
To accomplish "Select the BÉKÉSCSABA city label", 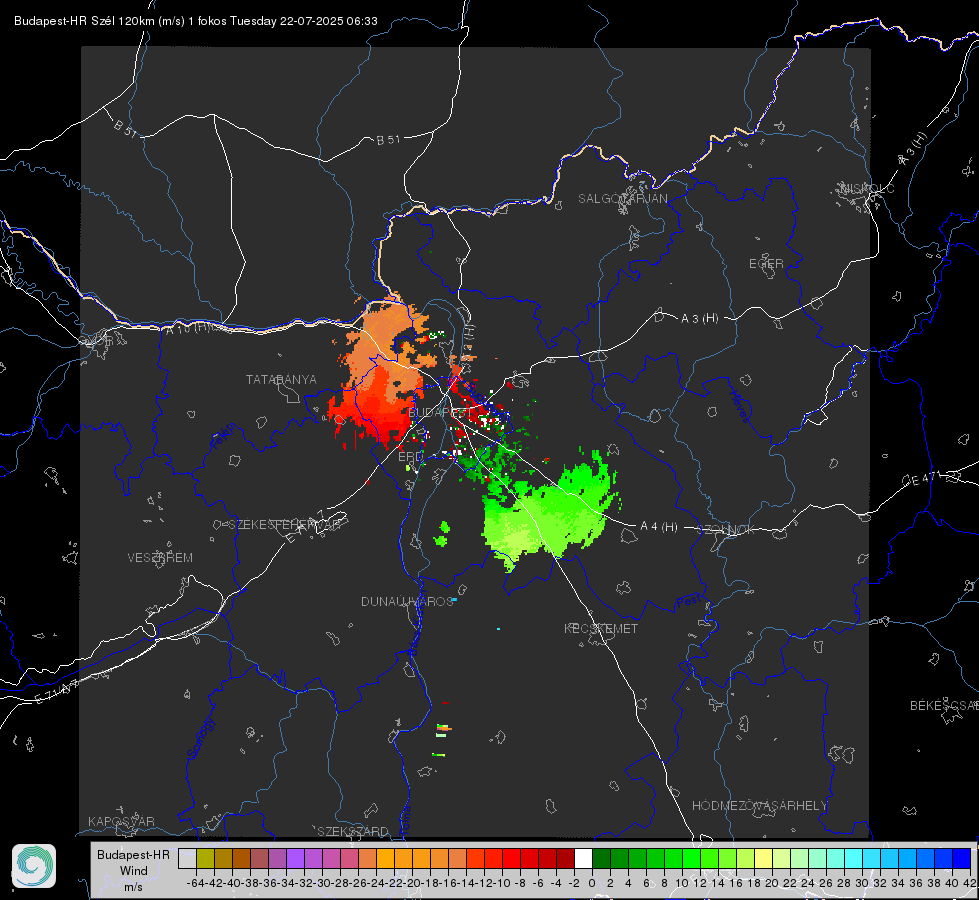I will click(944, 705).
